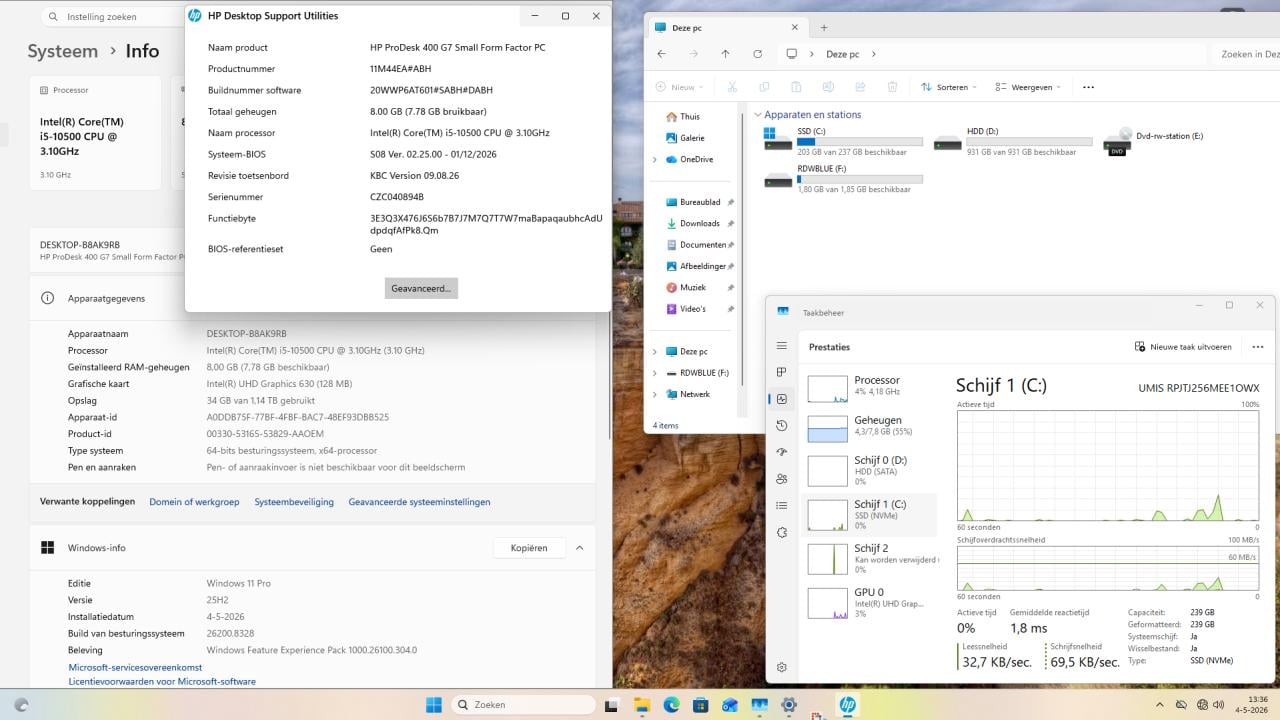Open Bureaublad in Explorer quick access
The image size is (1280, 720).
(699, 202)
